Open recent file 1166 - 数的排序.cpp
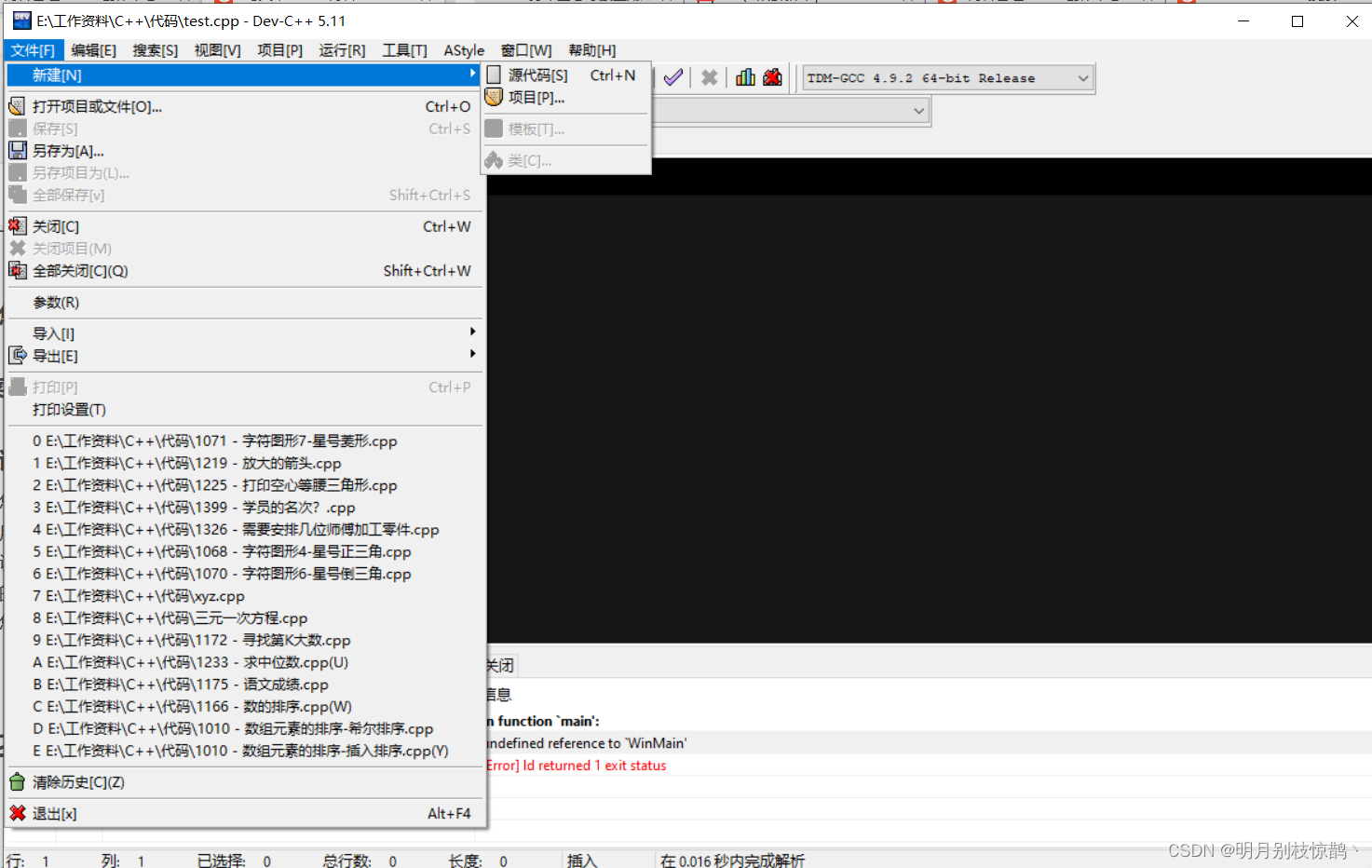1372x868 pixels. coord(245,706)
